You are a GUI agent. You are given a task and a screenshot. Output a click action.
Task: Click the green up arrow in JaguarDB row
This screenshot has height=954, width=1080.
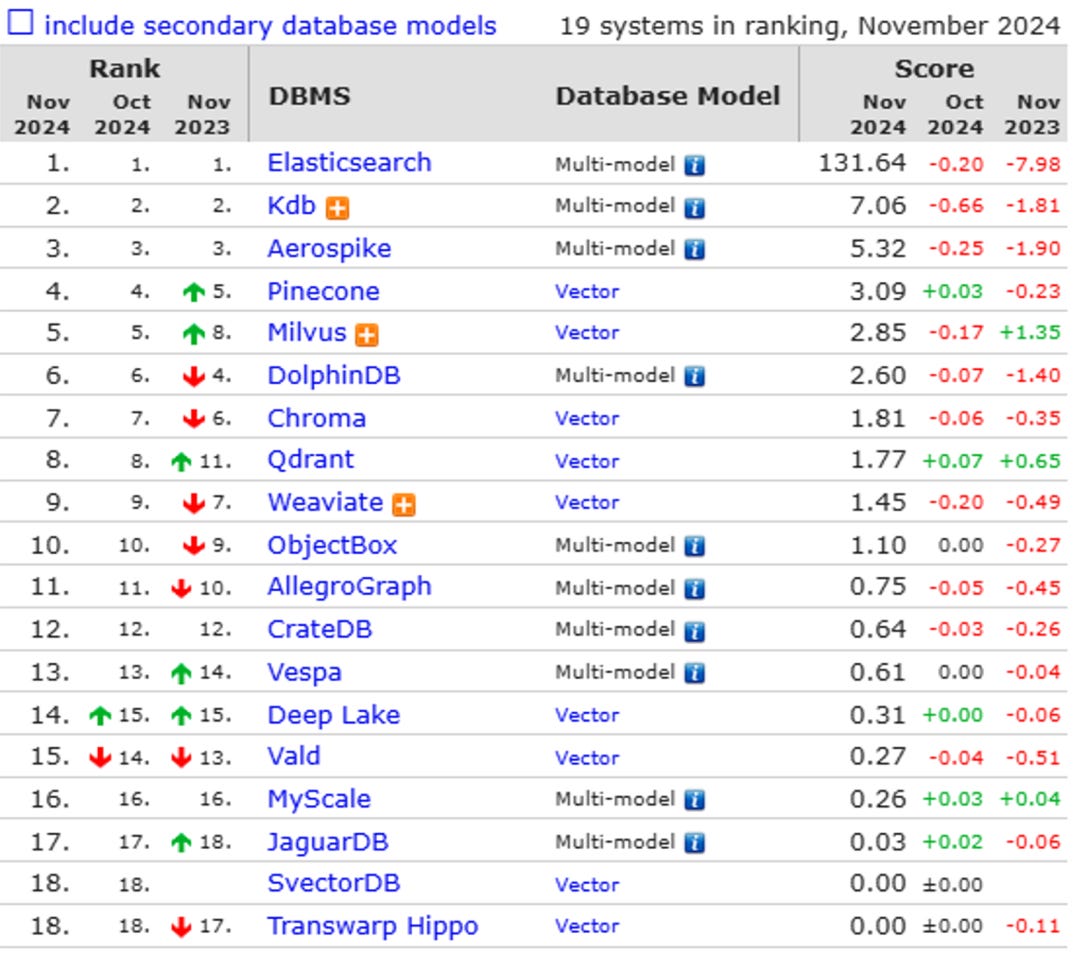(181, 842)
